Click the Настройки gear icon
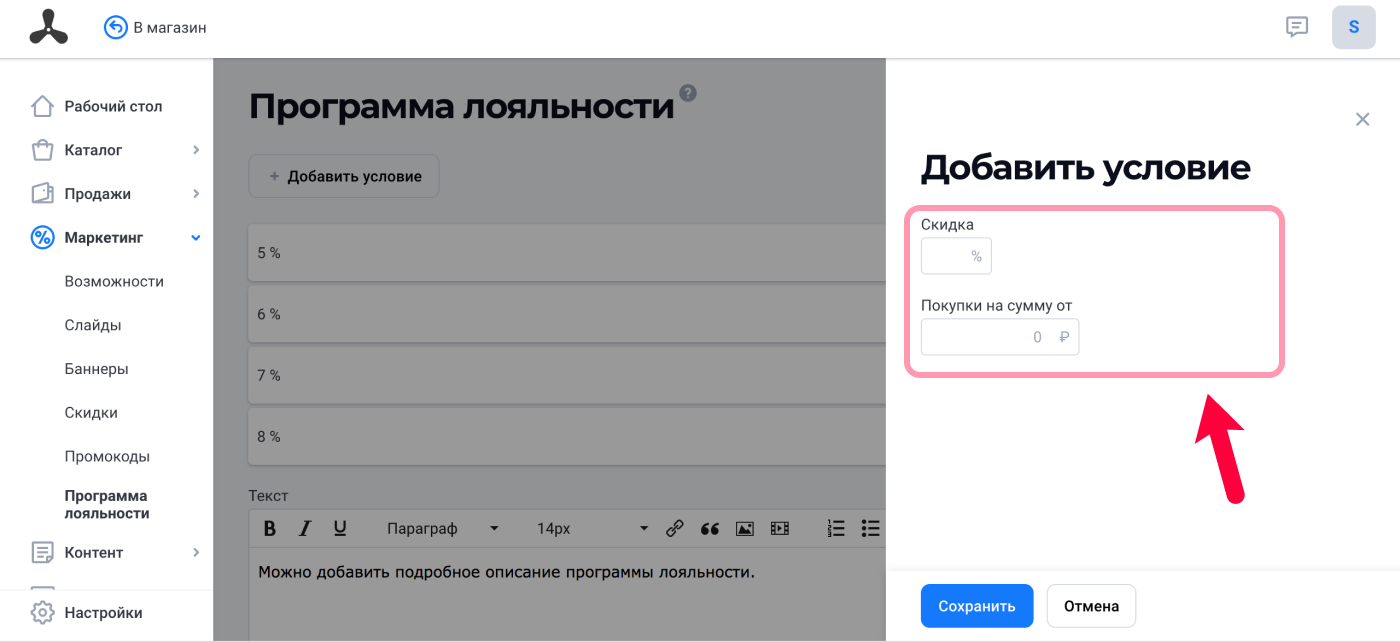This screenshot has height=642, width=1400. pos(42,613)
